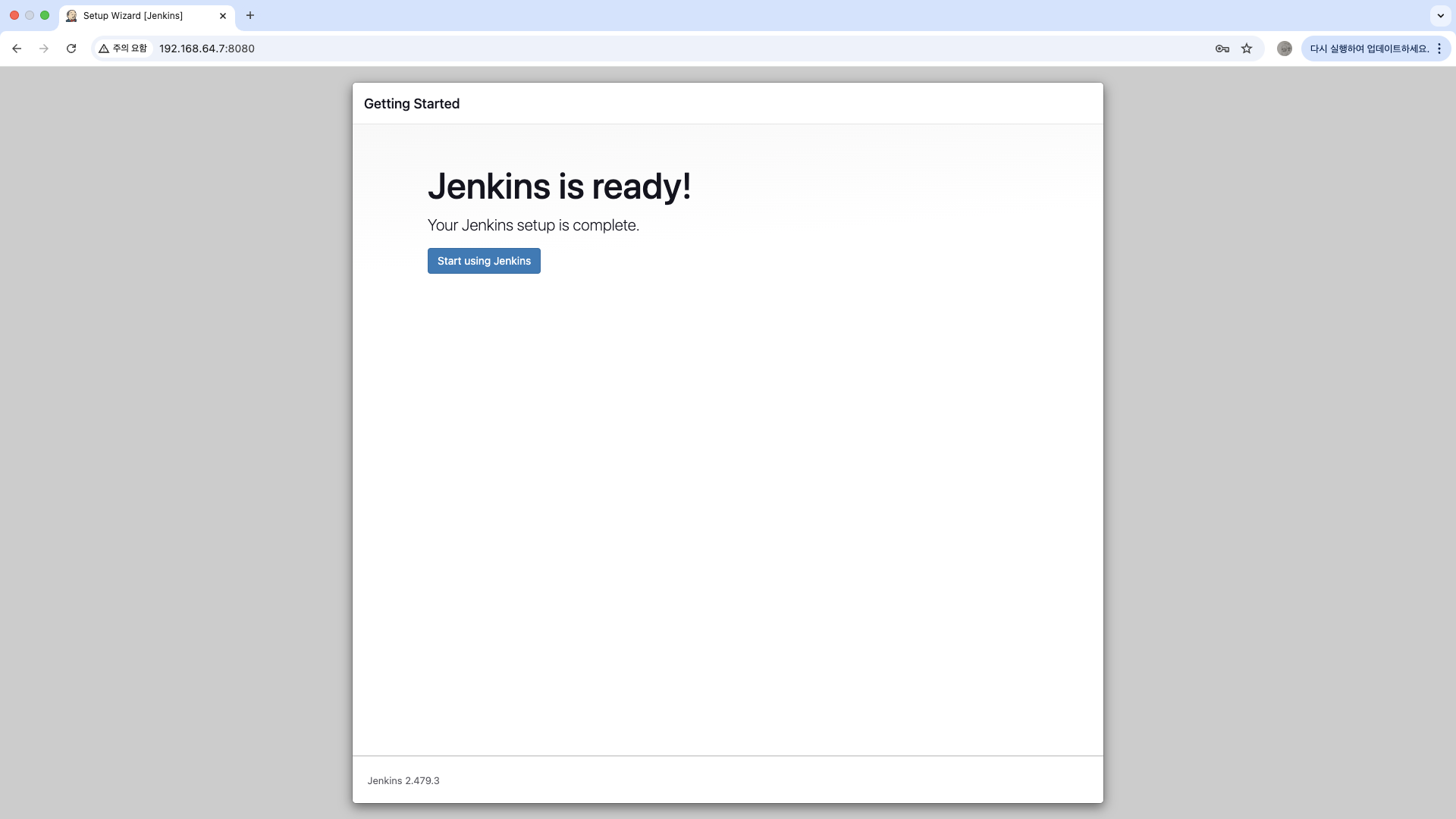Open the tab search dropdown arrow

[x=1440, y=15]
